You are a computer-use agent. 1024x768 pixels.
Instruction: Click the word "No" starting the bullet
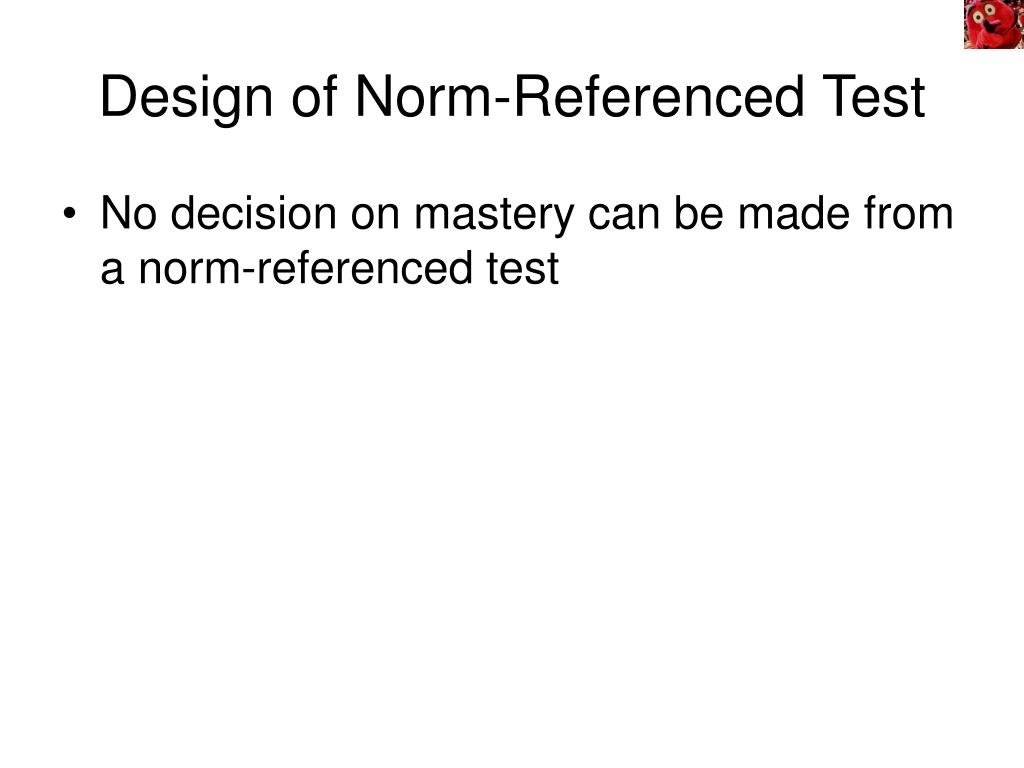pos(129,214)
